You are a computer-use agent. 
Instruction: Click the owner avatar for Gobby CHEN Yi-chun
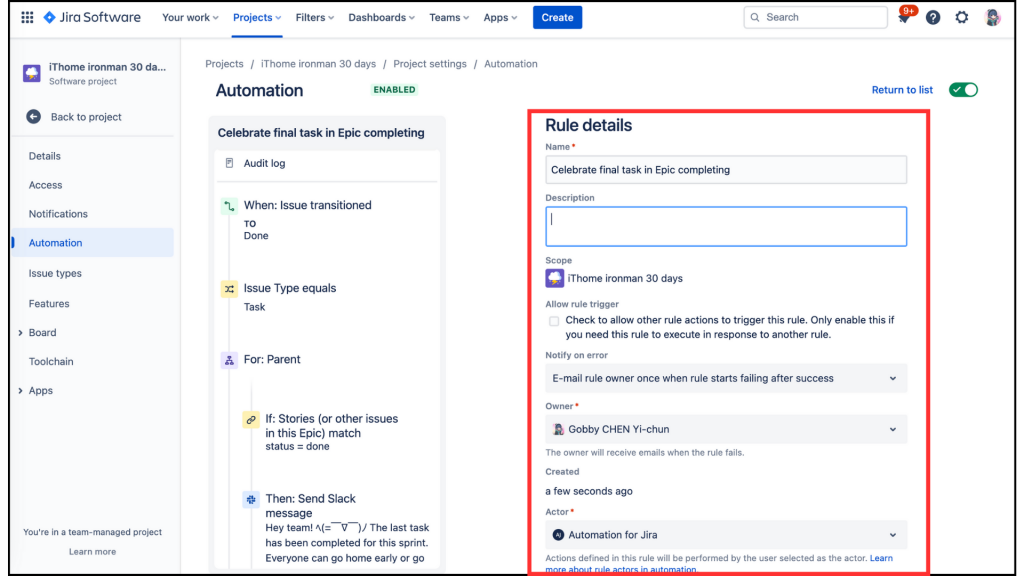558,429
